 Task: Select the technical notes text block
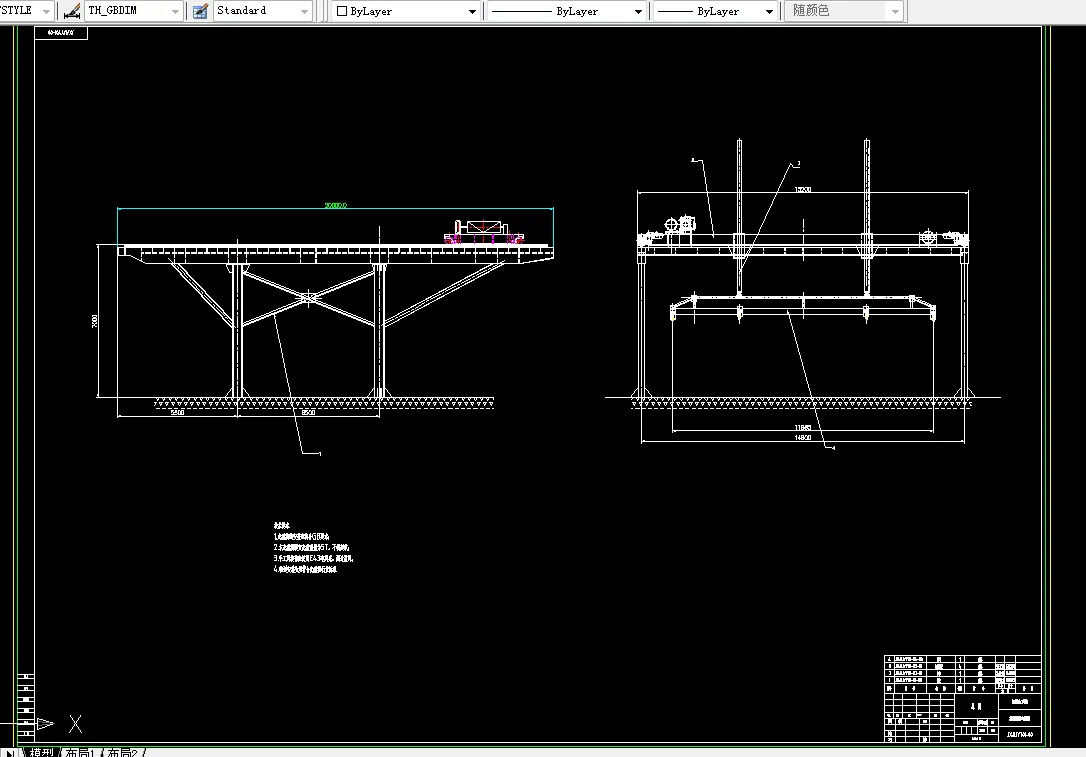(313, 547)
